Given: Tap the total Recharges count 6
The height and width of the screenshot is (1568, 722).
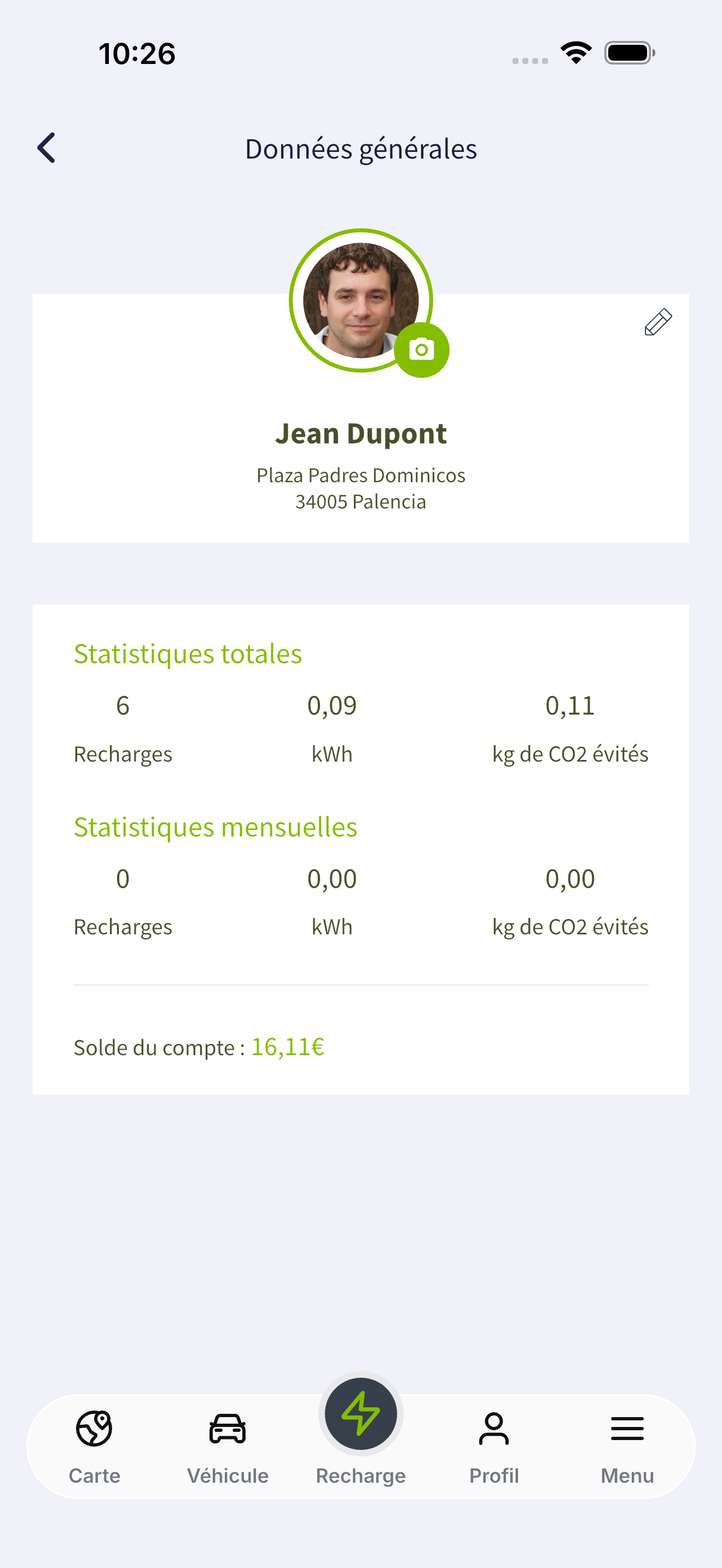Looking at the screenshot, I should (123, 706).
